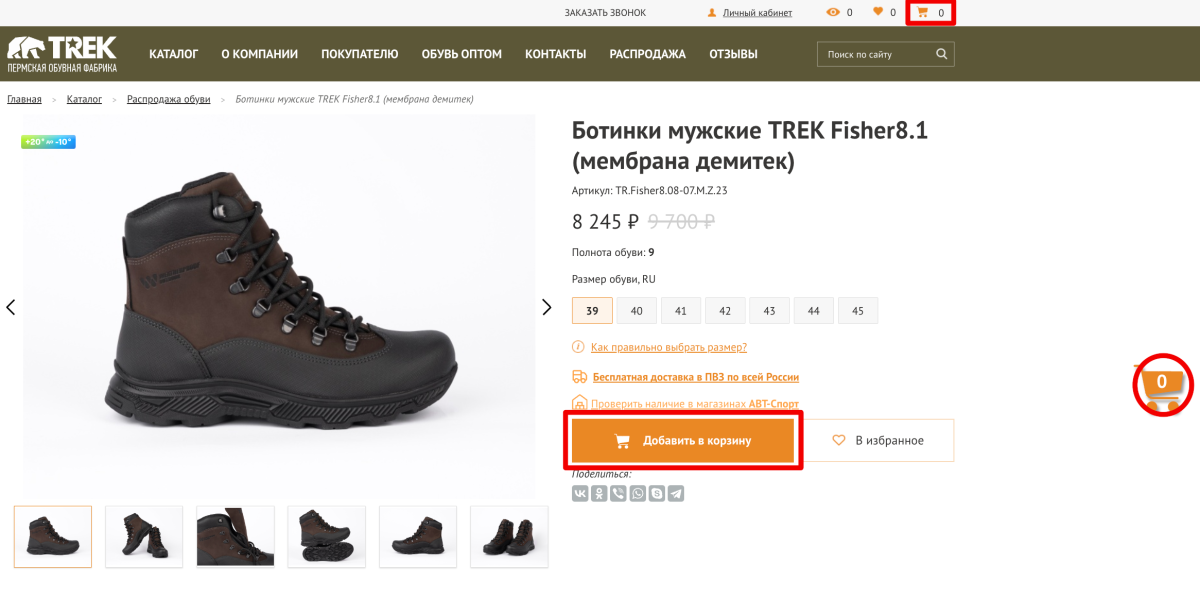Add the boots to favorites with В избранное
Screen dimensions: 1200x615
tap(880, 440)
